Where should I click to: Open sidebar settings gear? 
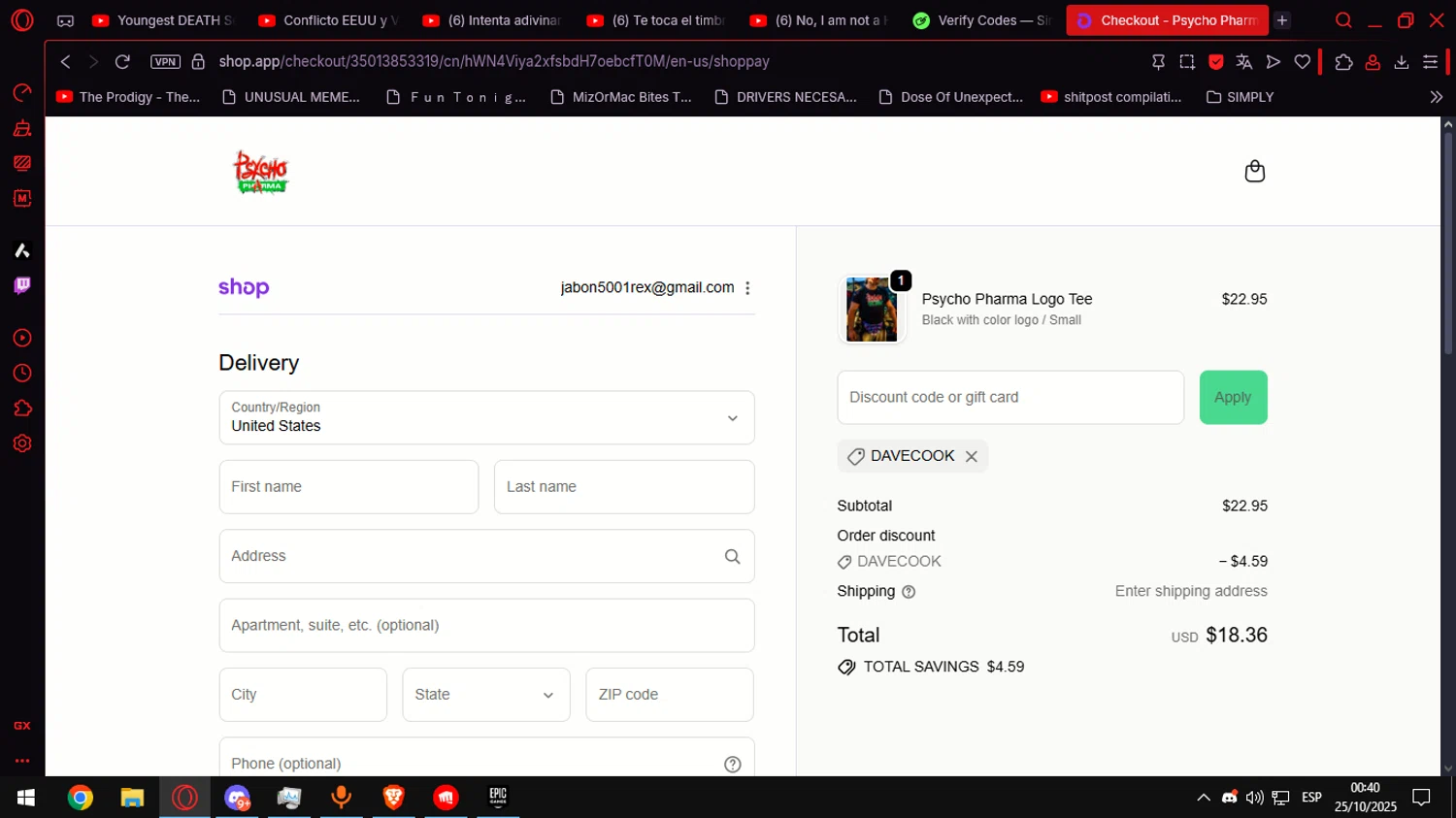click(x=22, y=443)
